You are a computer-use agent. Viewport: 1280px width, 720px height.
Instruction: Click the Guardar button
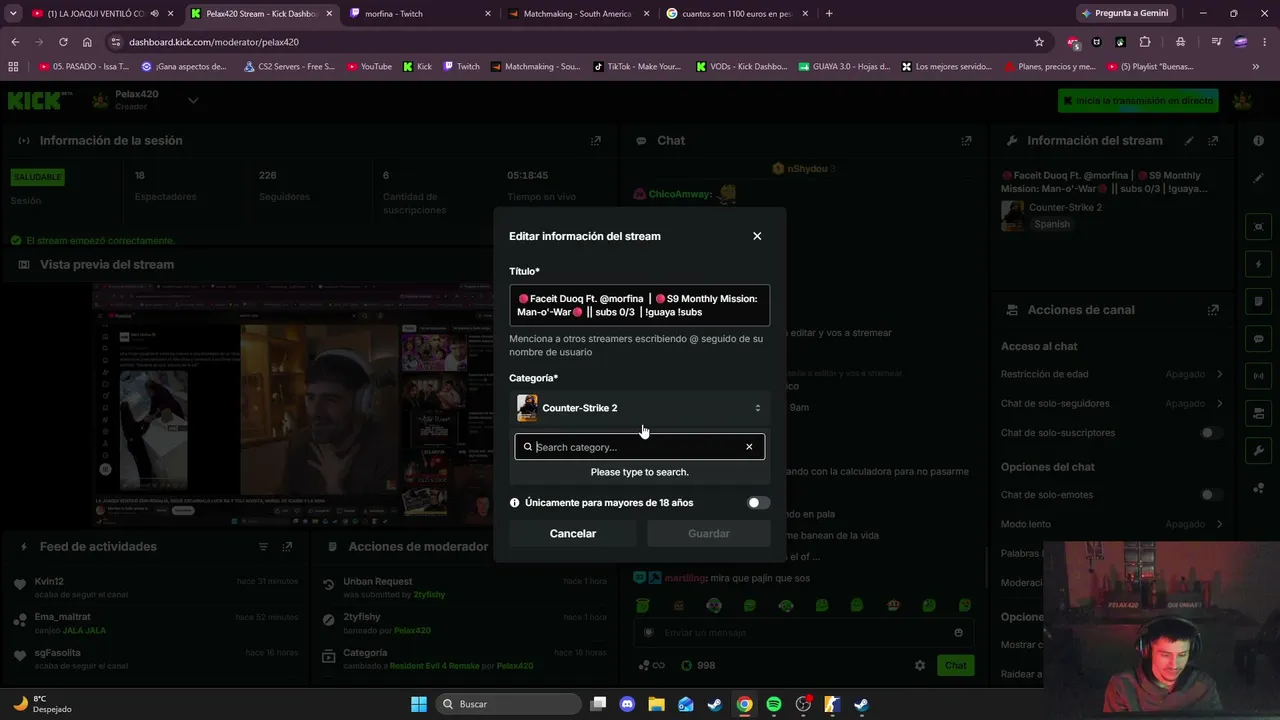[709, 534]
